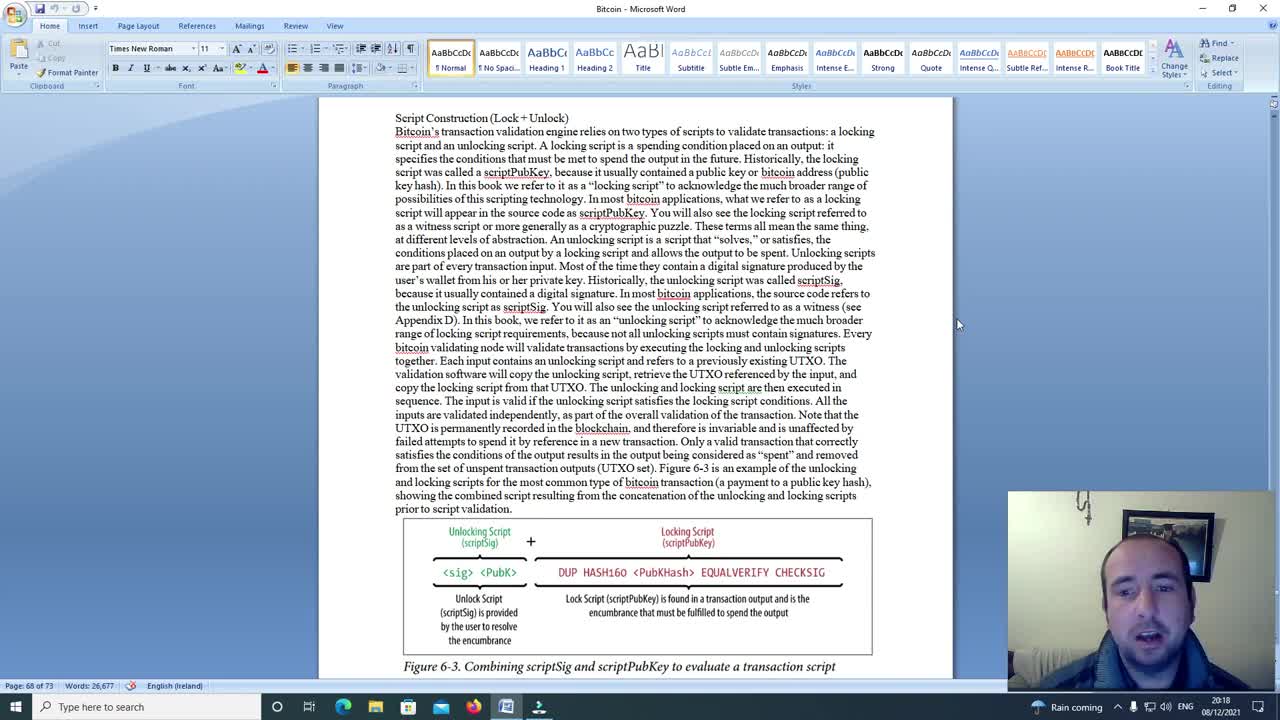Switch to the Insert tab
1280x720 pixels.
pos(88,26)
